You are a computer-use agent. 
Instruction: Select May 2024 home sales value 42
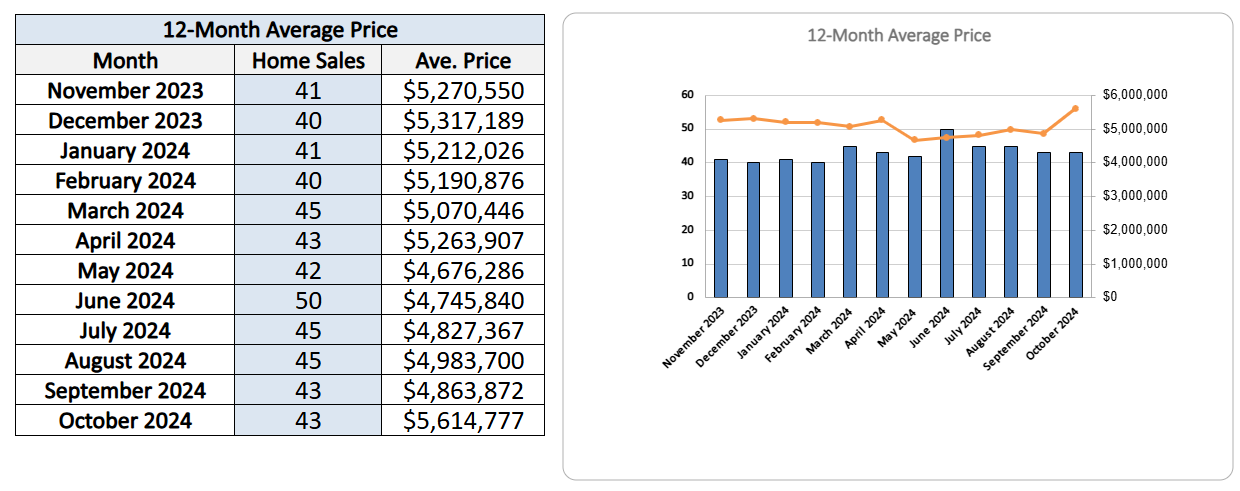(308, 270)
